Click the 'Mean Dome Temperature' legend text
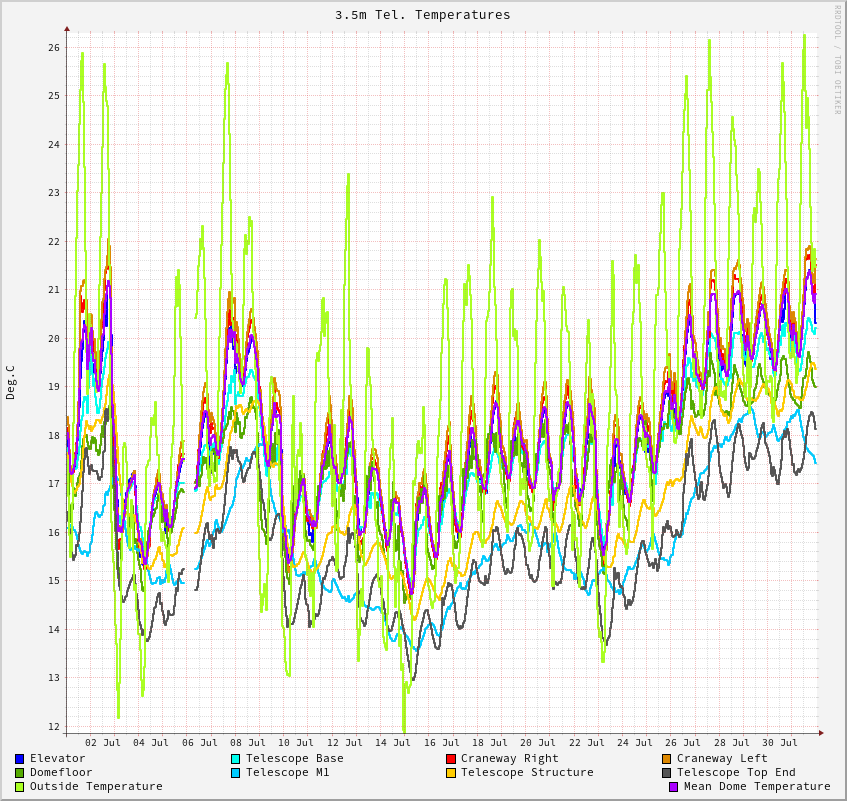Screen dimensions: 847x801 point(757,787)
